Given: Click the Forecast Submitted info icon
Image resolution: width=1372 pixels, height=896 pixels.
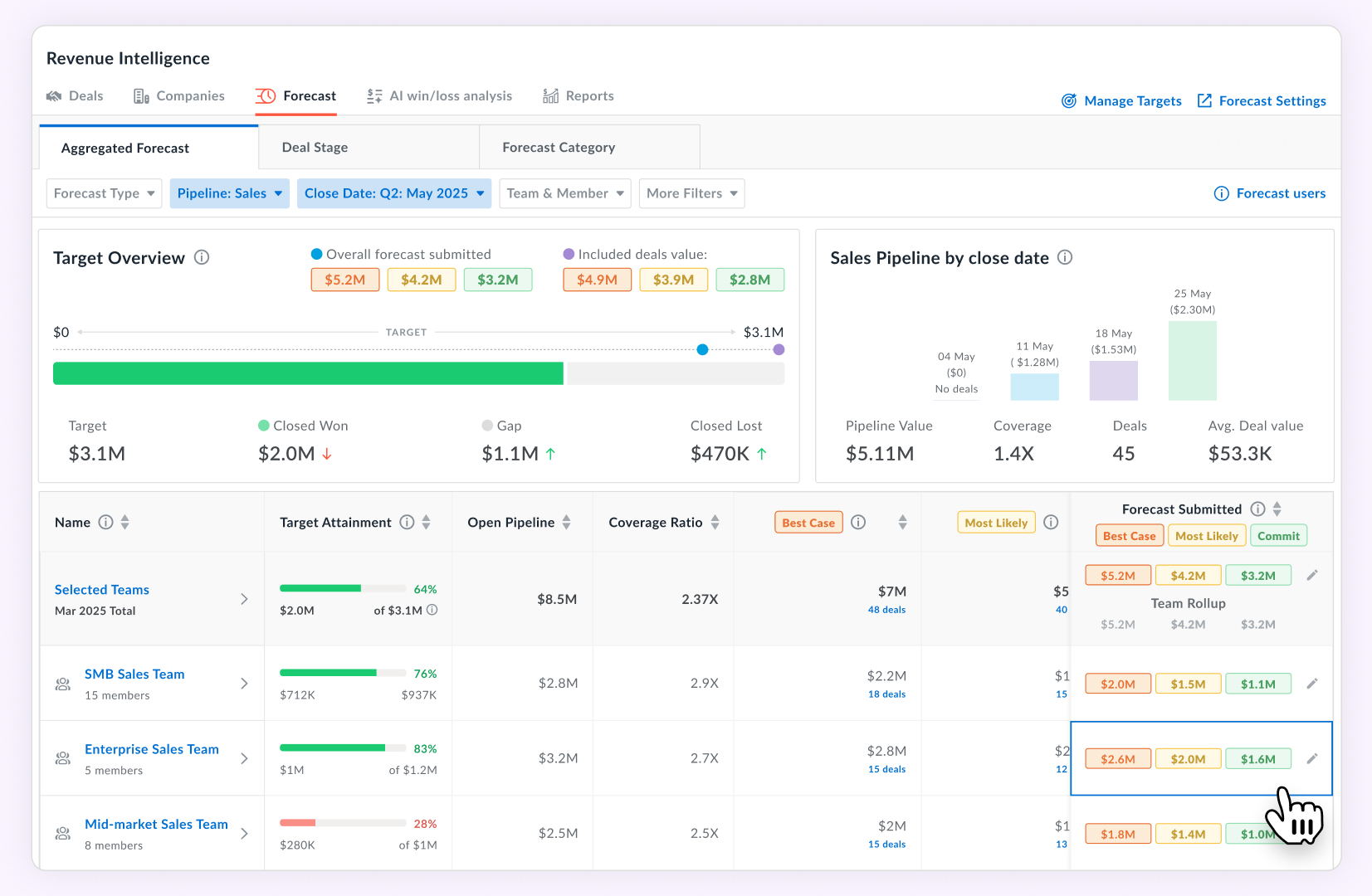Looking at the screenshot, I should point(1258,509).
